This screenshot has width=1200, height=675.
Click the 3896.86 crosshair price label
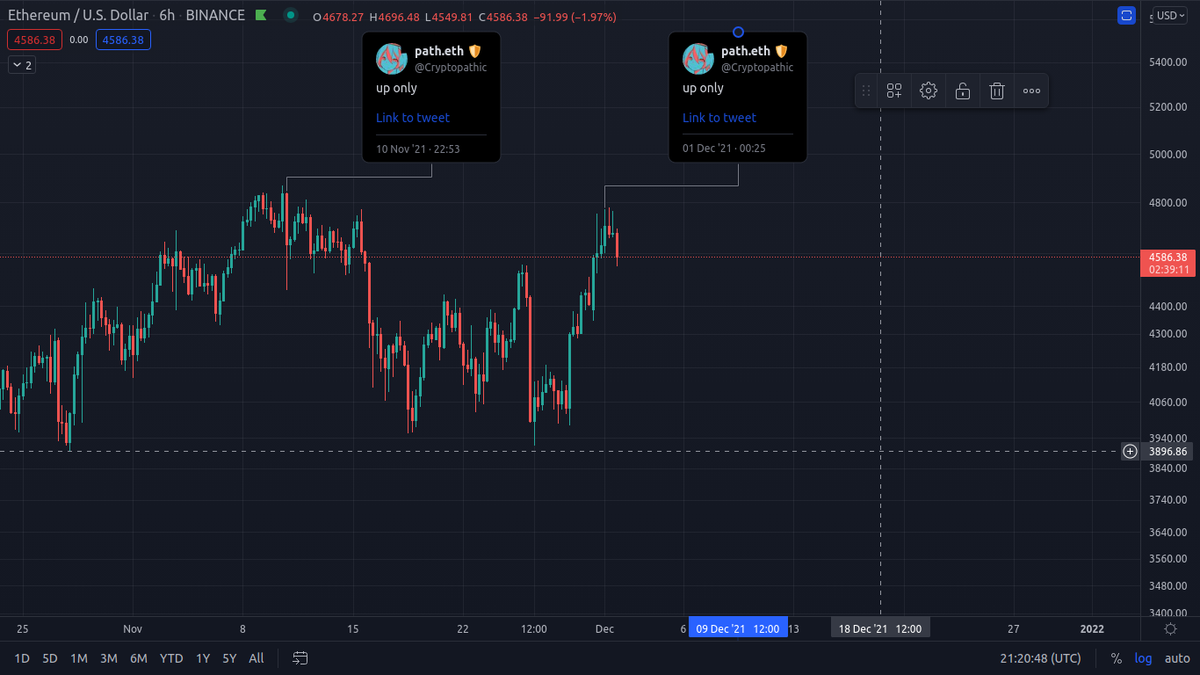(1169, 451)
